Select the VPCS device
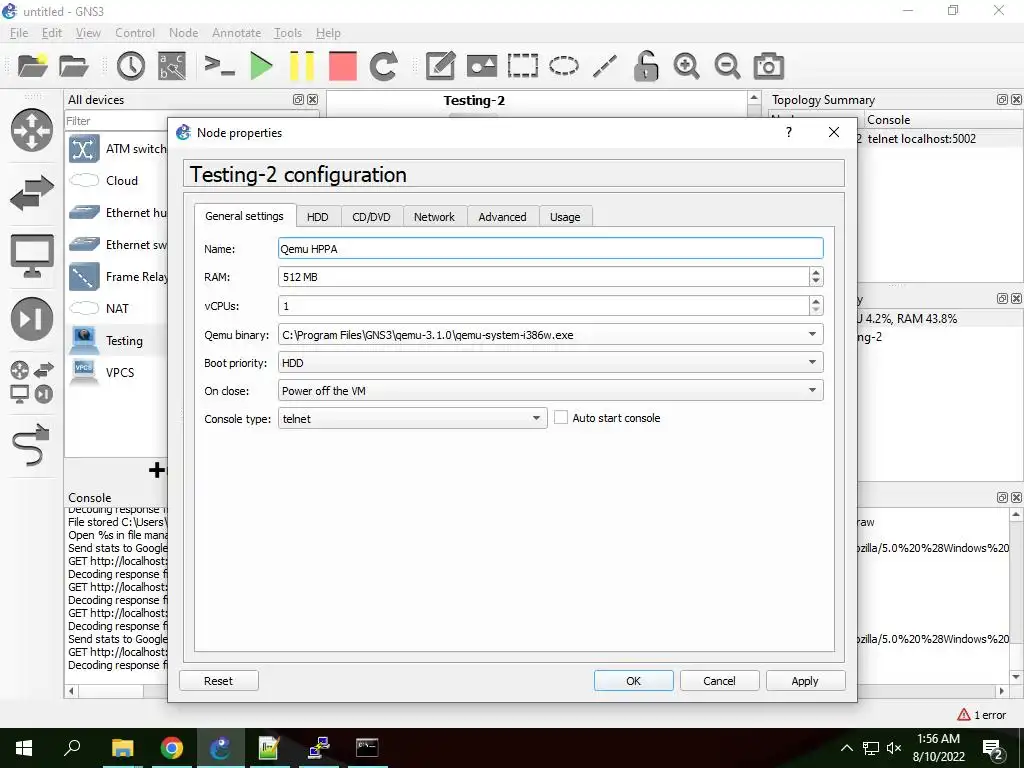1024x768 pixels. click(x=117, y=373)
